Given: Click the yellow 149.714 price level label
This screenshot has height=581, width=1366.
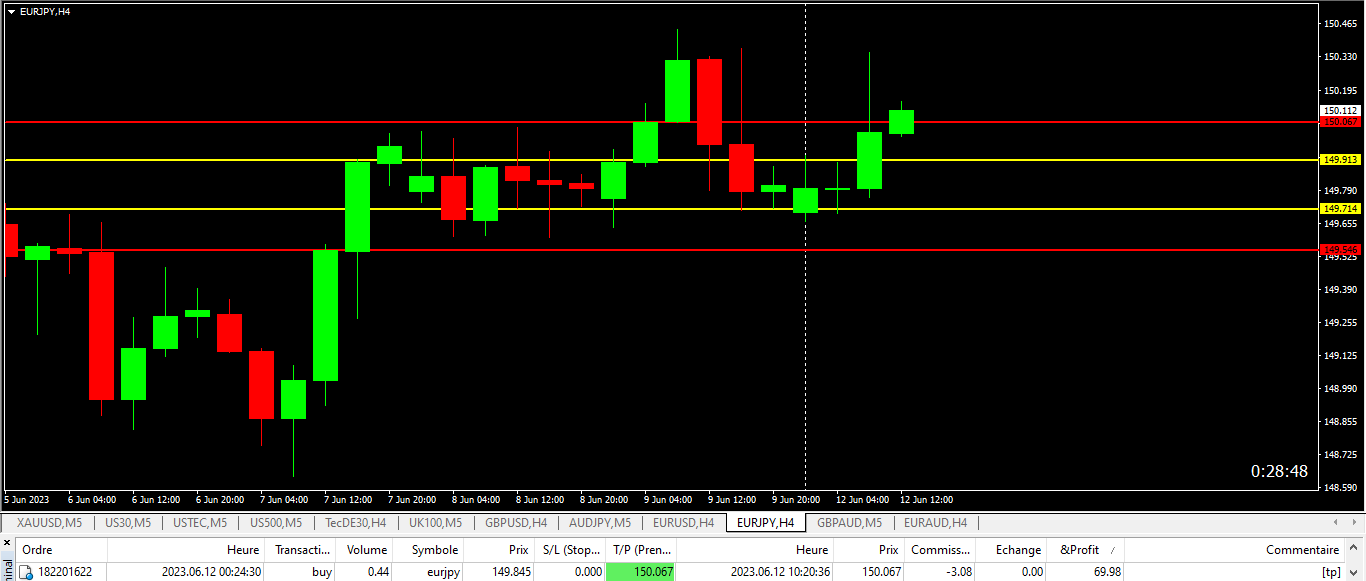Looking at the screenshot, I should click(1340, 209).
